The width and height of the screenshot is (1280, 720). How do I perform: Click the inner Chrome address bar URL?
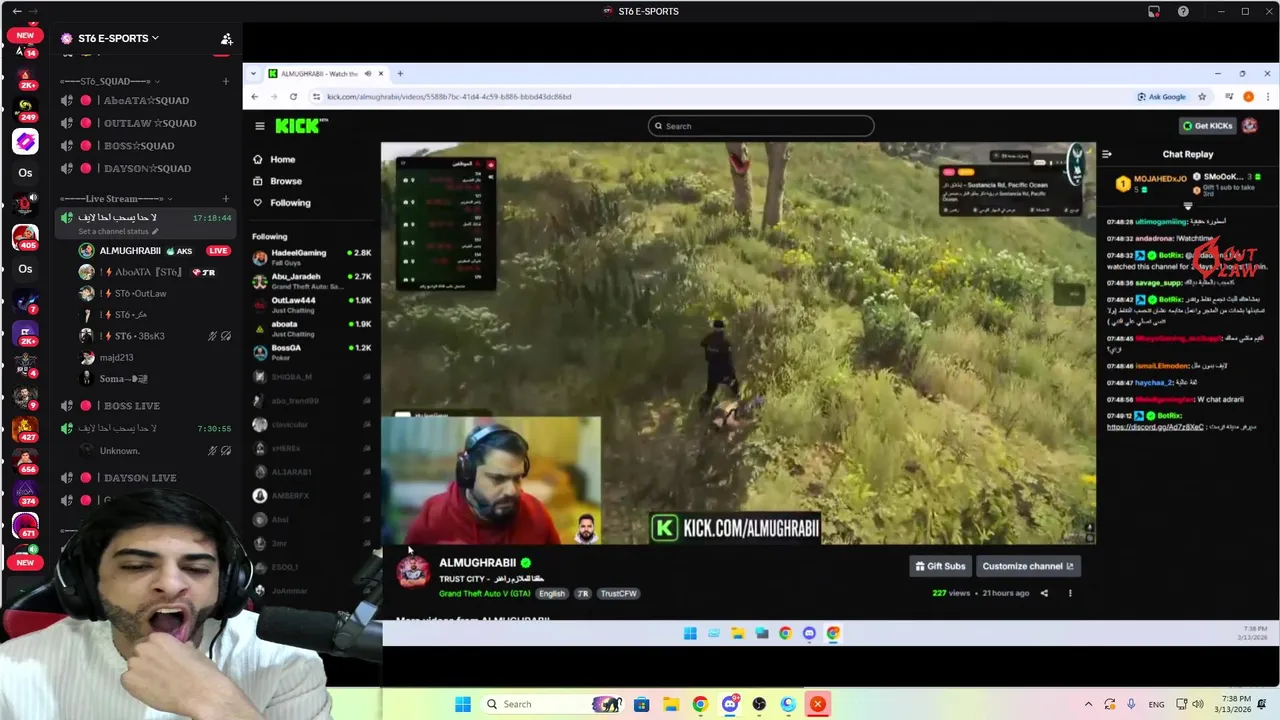pyautogui.click(x=449, y=97)
